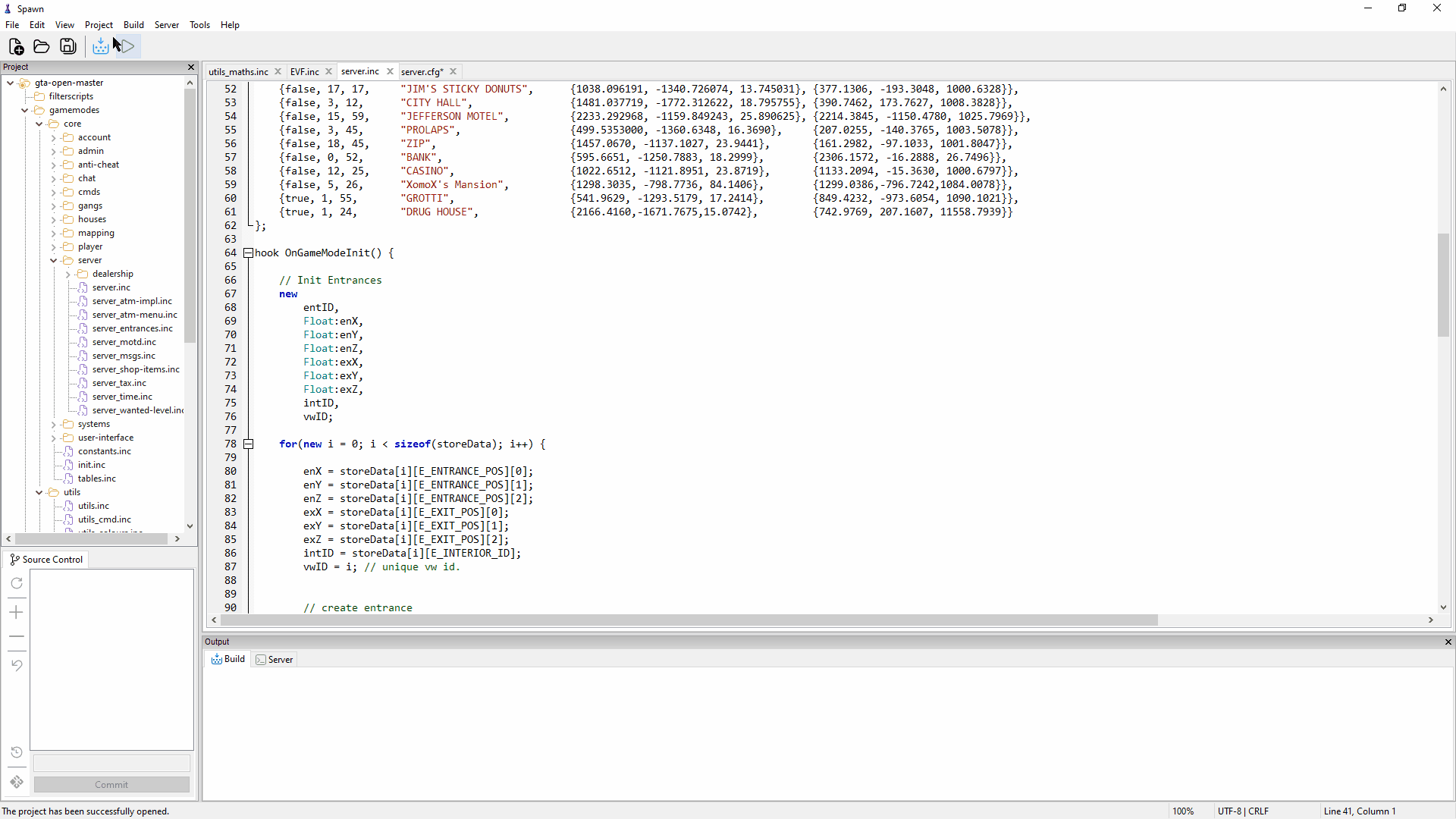Close the utils_maths.inc tab
This screenshot has height=819, width=1456.
point(278,71)
